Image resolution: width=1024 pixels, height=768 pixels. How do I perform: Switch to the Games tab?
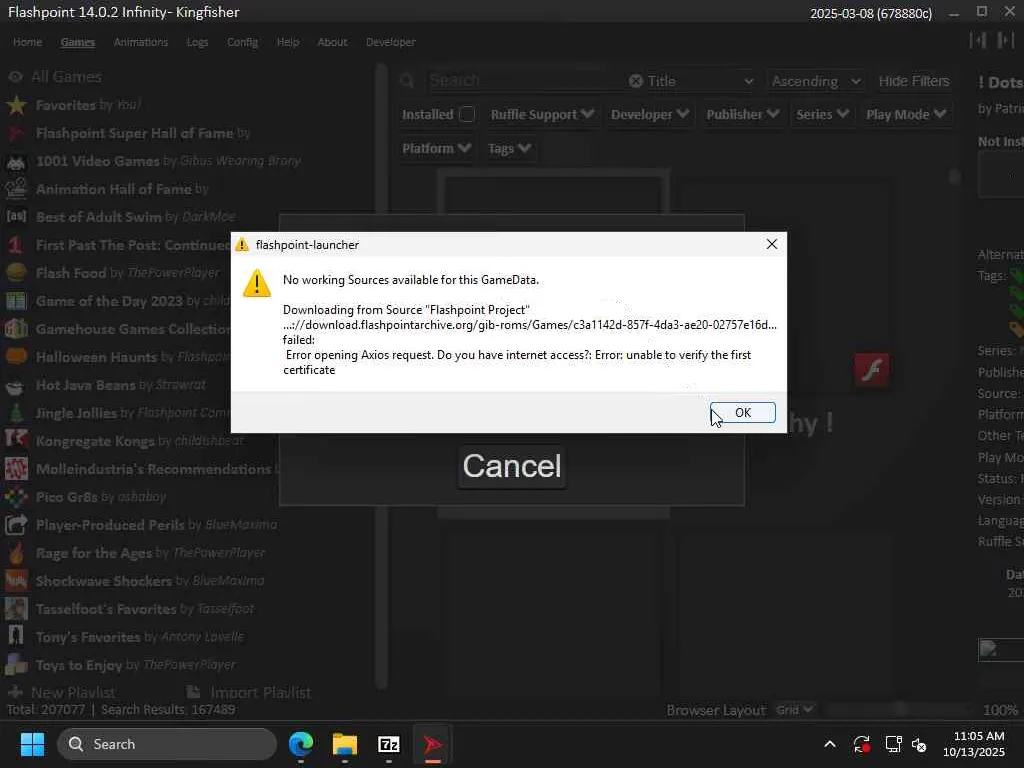click(78, 42)
